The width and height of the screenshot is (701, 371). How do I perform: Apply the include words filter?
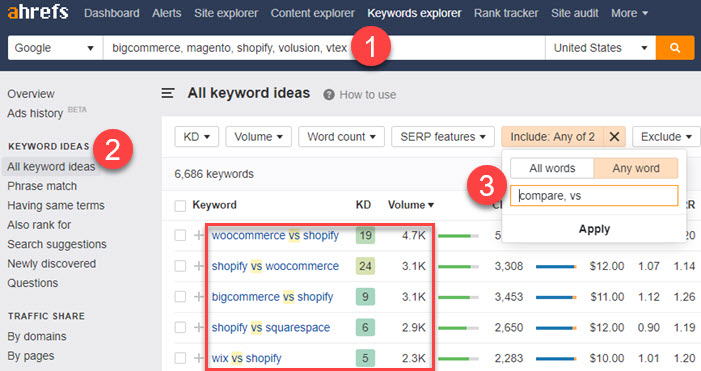tap(594, 229)
